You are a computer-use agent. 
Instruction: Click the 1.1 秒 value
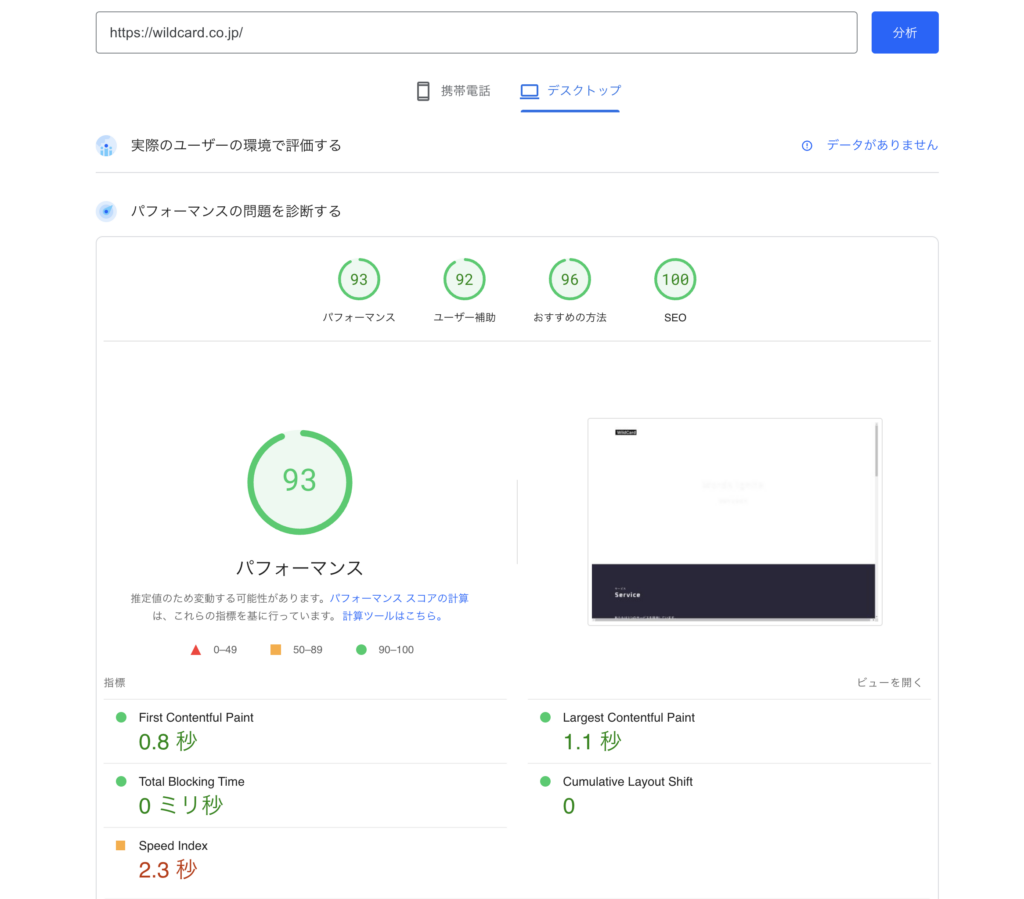click(x=592, y=742)
